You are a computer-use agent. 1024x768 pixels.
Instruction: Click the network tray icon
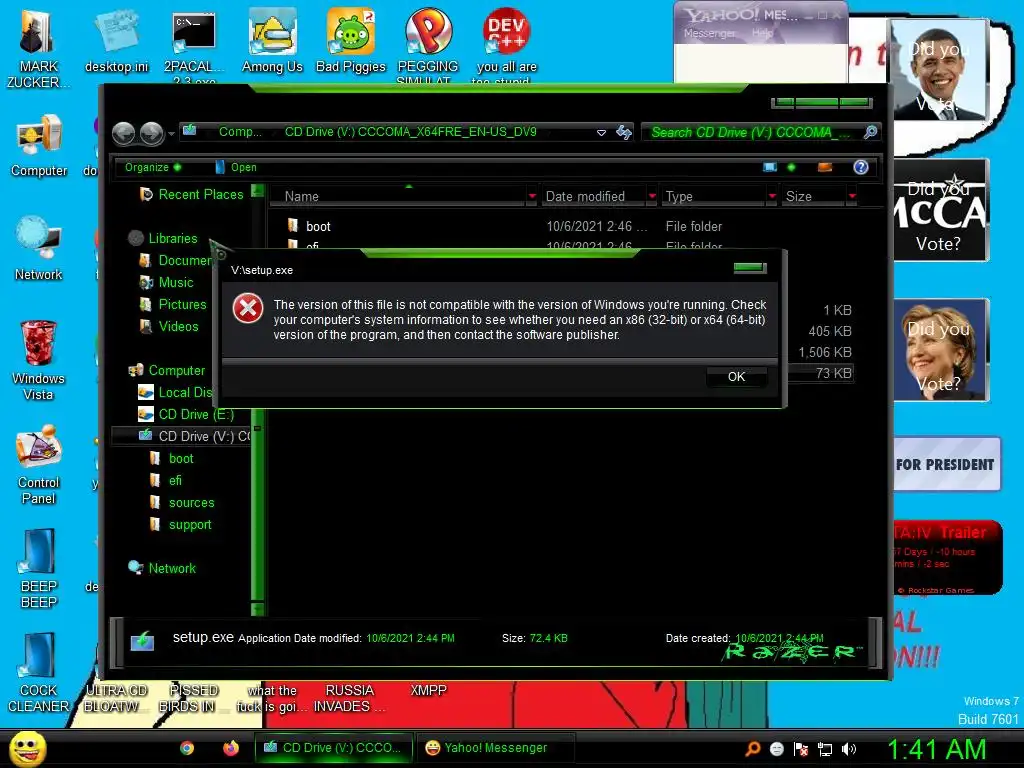pos(825,749)
